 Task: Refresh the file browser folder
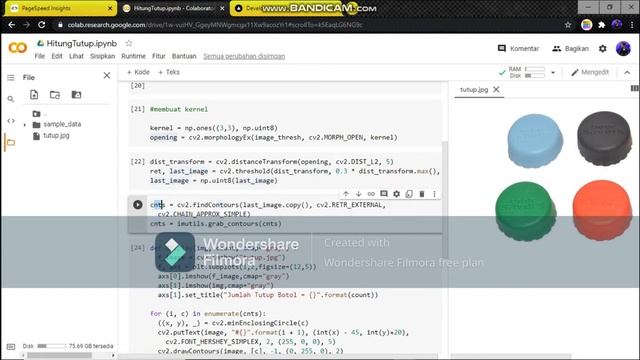point(55,95)
